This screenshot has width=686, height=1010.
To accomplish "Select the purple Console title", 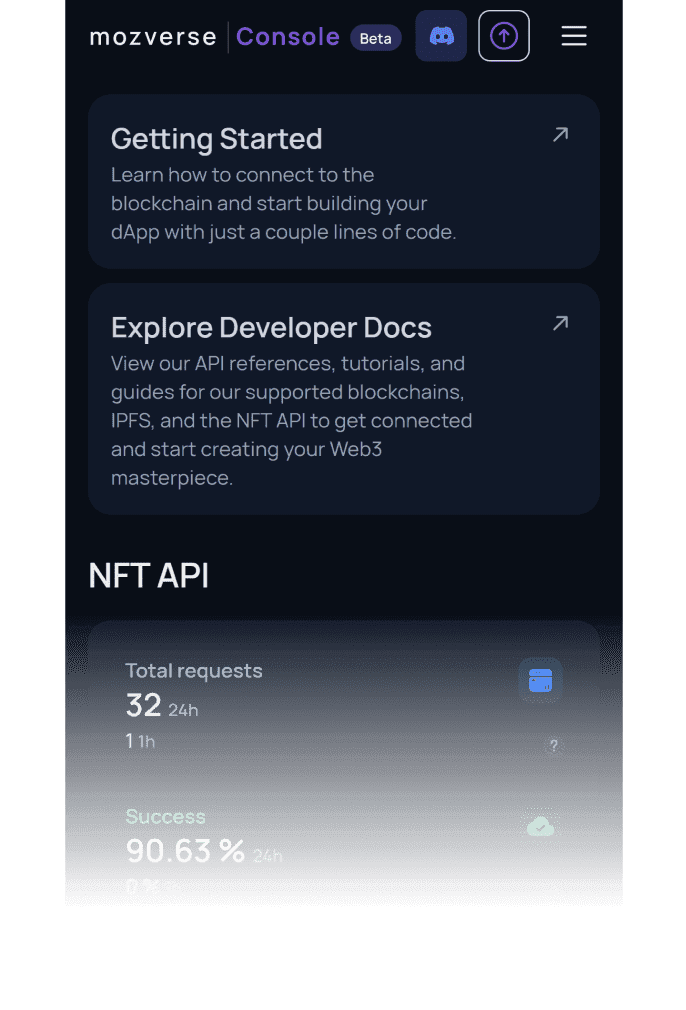I will tap(288, 37).
